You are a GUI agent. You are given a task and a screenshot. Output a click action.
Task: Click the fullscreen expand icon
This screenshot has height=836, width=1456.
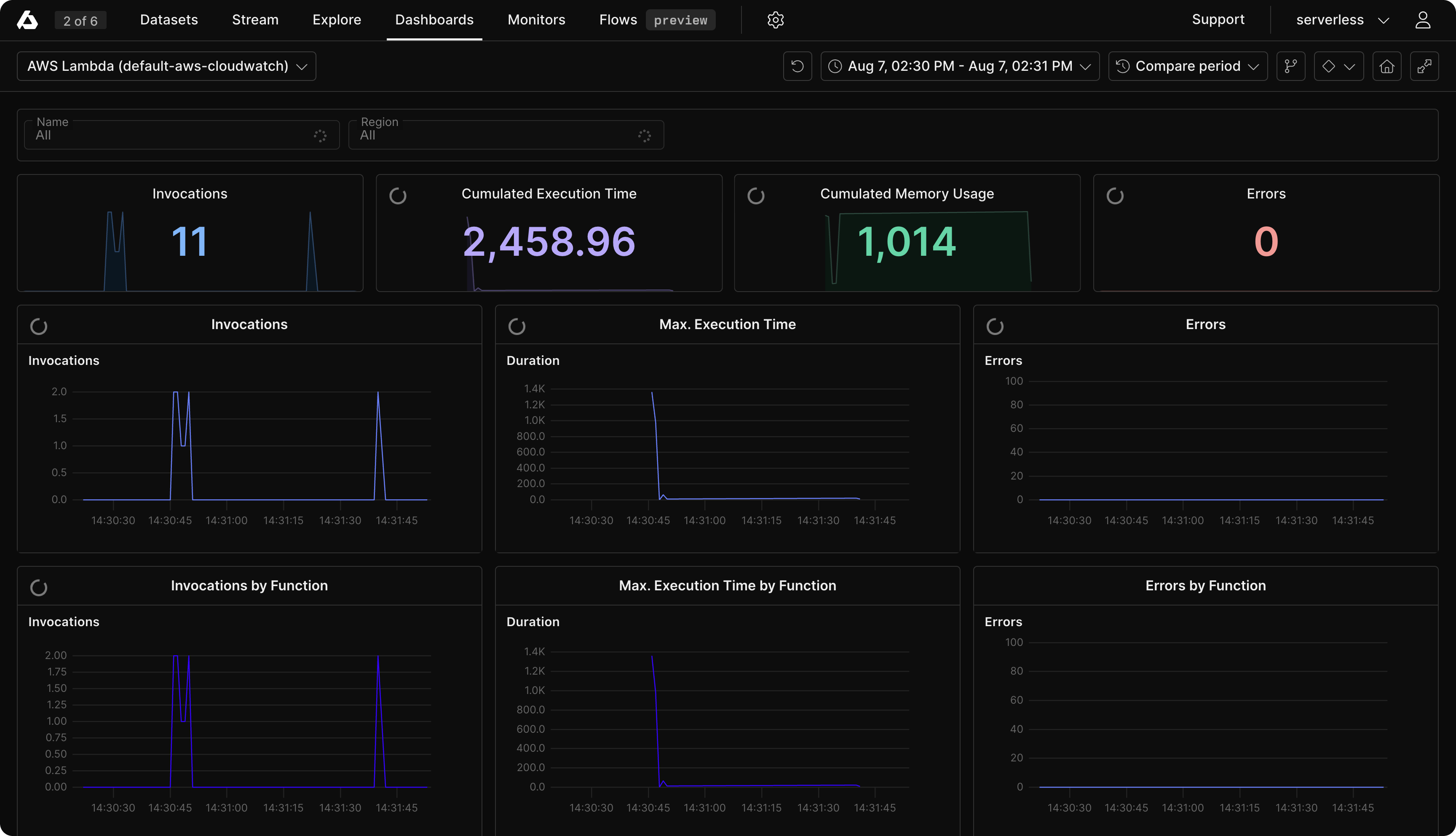click(x=1424, y=66)
